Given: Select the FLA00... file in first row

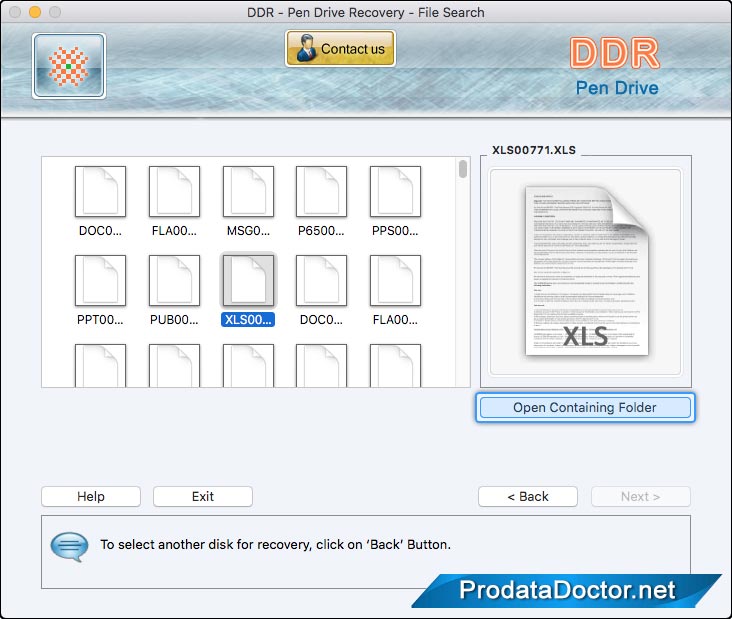Looking at the screenshot, I should (x=174, y=191).
